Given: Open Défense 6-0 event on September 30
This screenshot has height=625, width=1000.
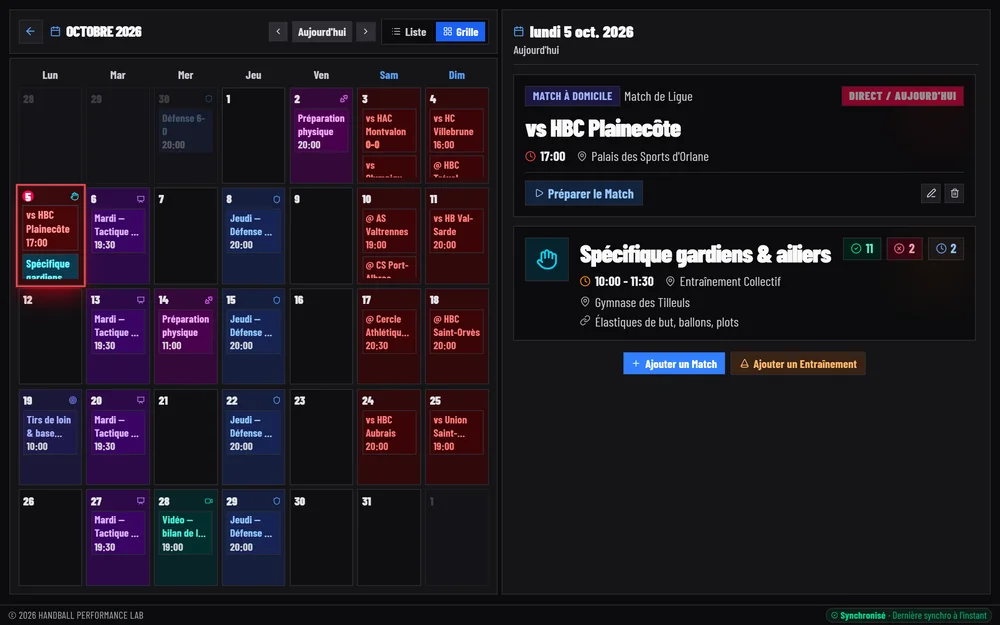Looking at the screenshot, I should 186,131.
